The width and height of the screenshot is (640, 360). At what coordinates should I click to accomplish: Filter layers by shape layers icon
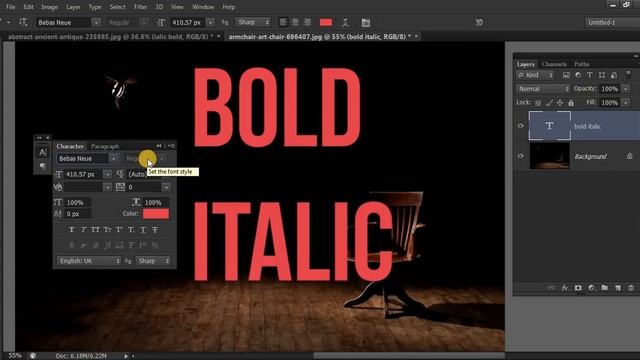[602, 75]
